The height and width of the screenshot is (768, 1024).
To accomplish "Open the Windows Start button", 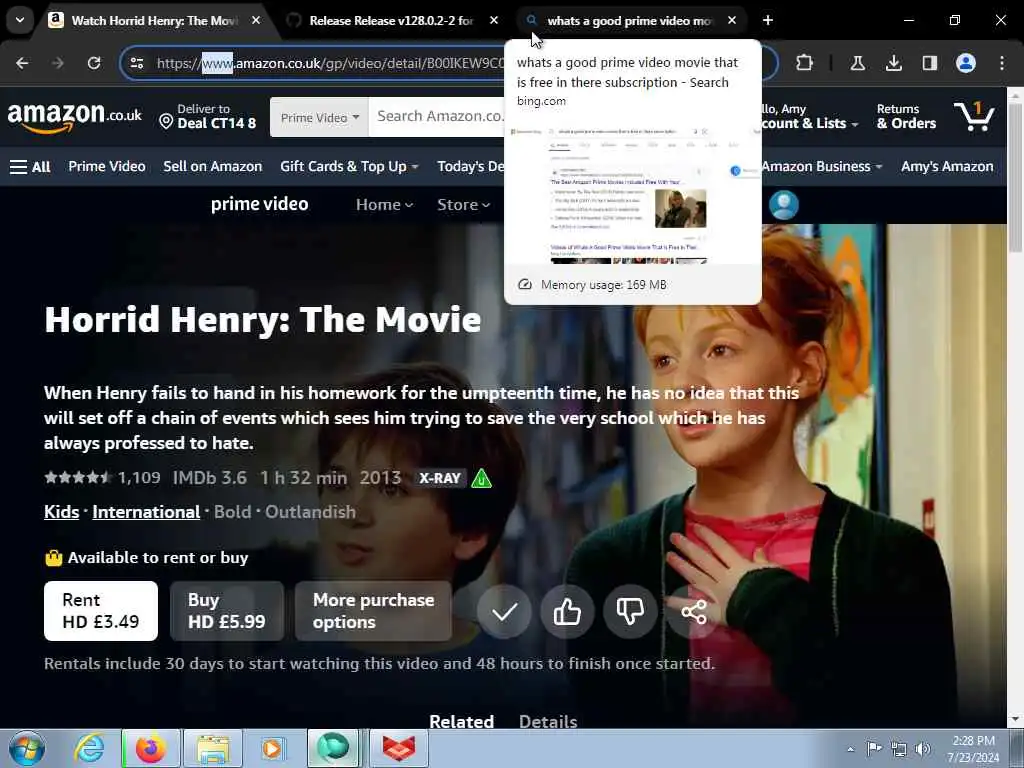I will (x=27, y=748).
